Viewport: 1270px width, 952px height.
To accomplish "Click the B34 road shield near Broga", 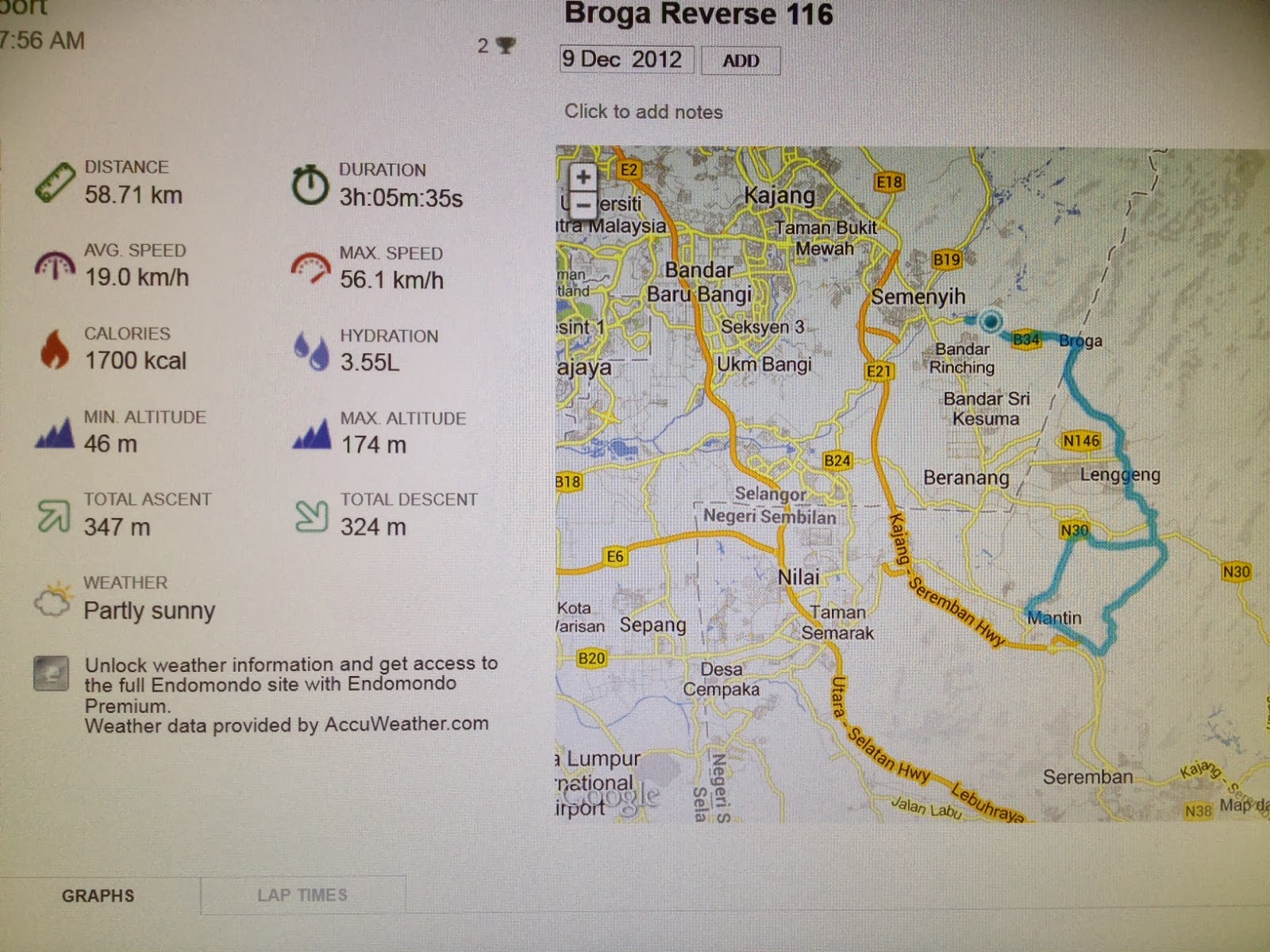I will click(x=1026, y=340).
